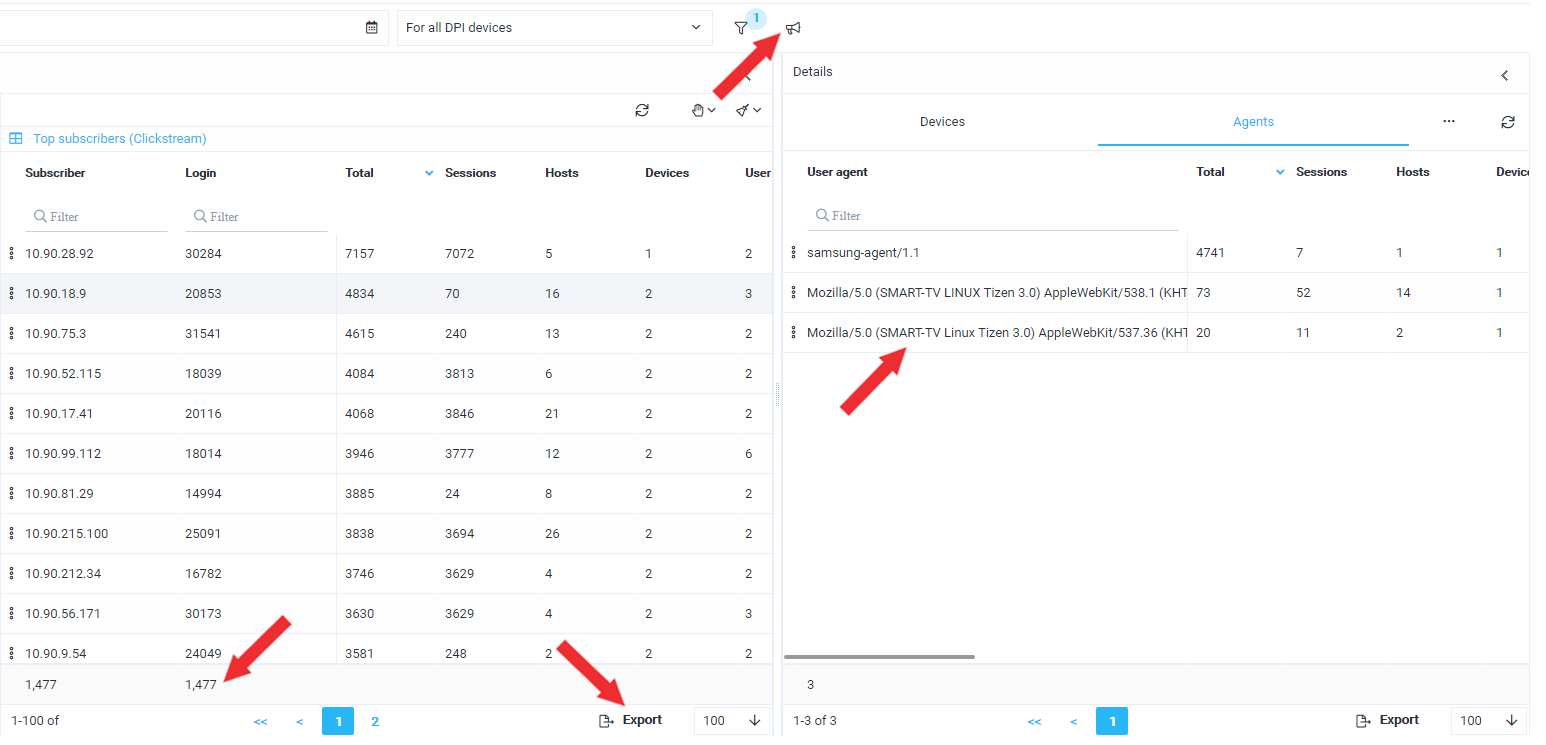Open the hand icon dropdown menu

click(704, 110)
